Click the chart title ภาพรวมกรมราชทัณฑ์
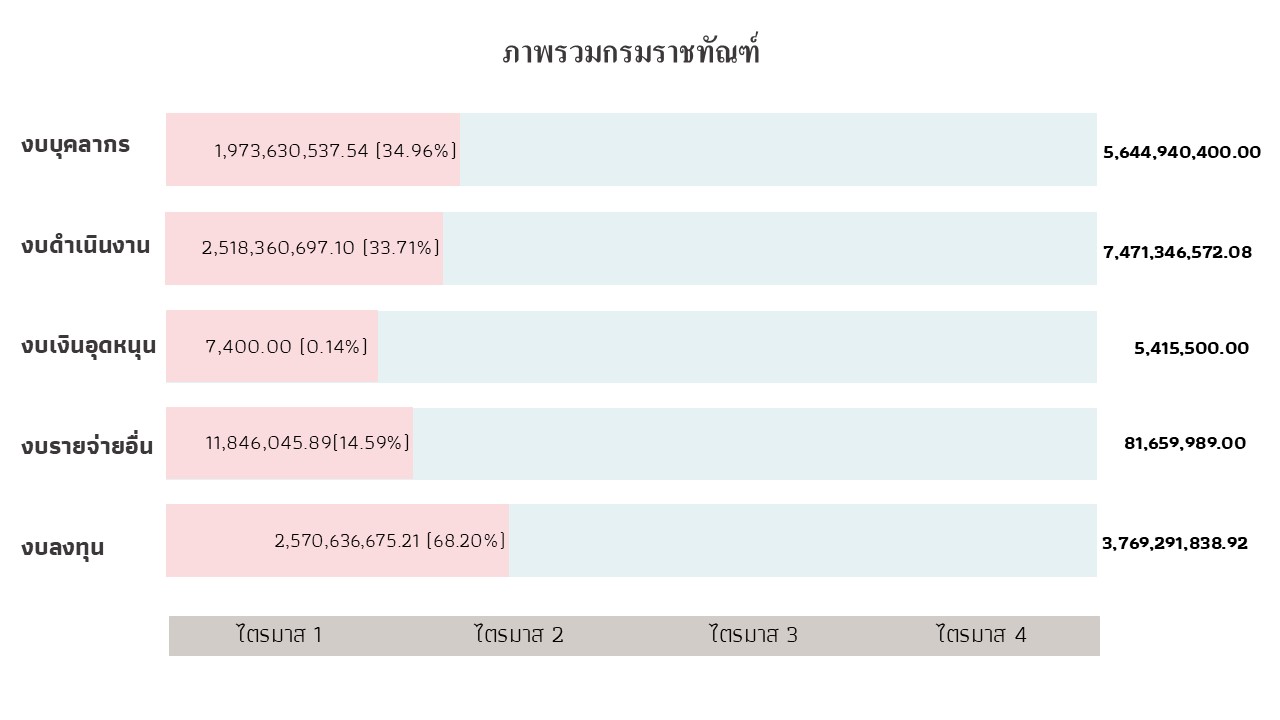Image resolution: width=1280 pixels, height=720 pixels. pos(631,52)
